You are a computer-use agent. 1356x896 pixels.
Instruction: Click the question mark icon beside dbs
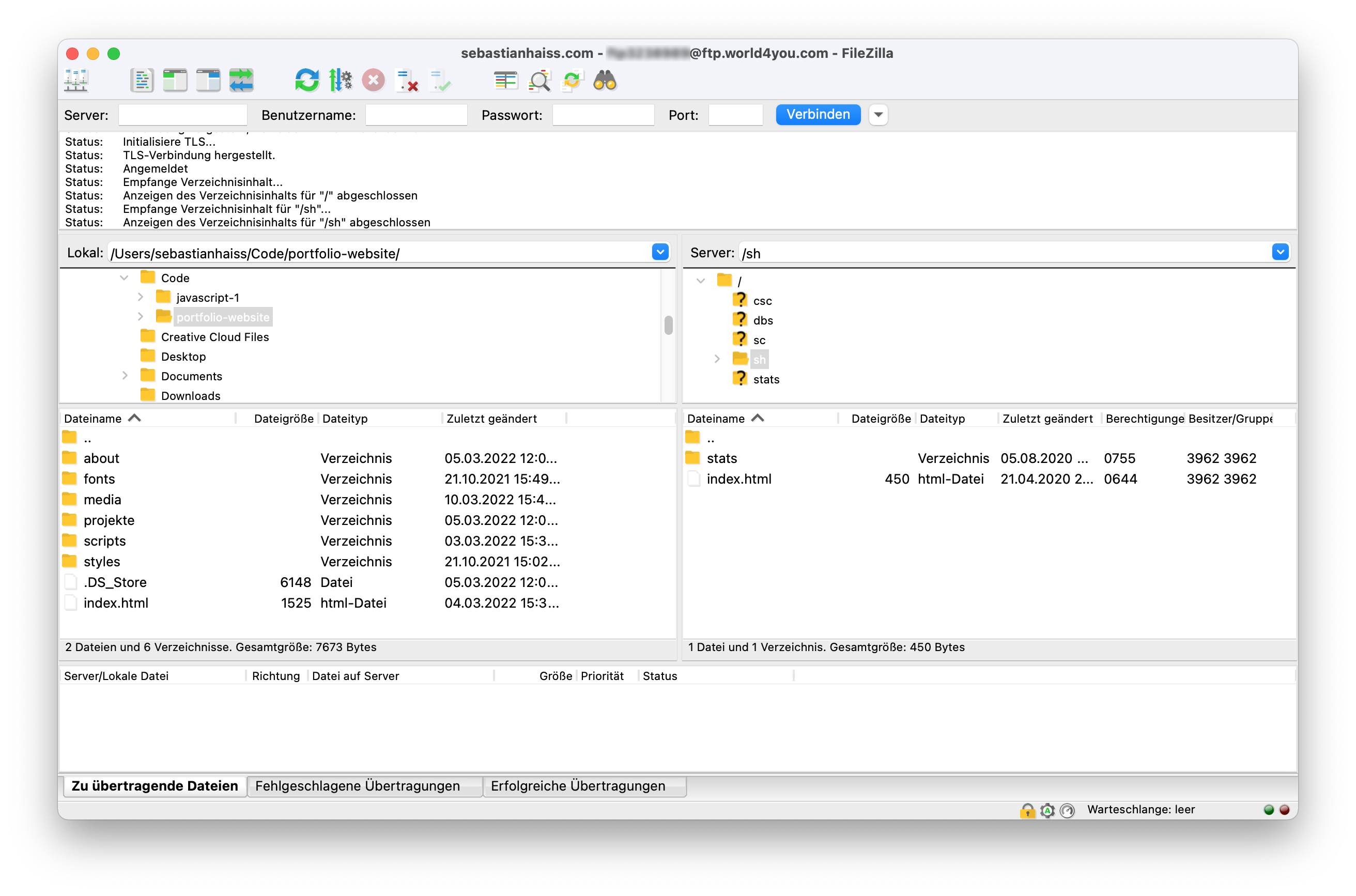tap(740, 319)
